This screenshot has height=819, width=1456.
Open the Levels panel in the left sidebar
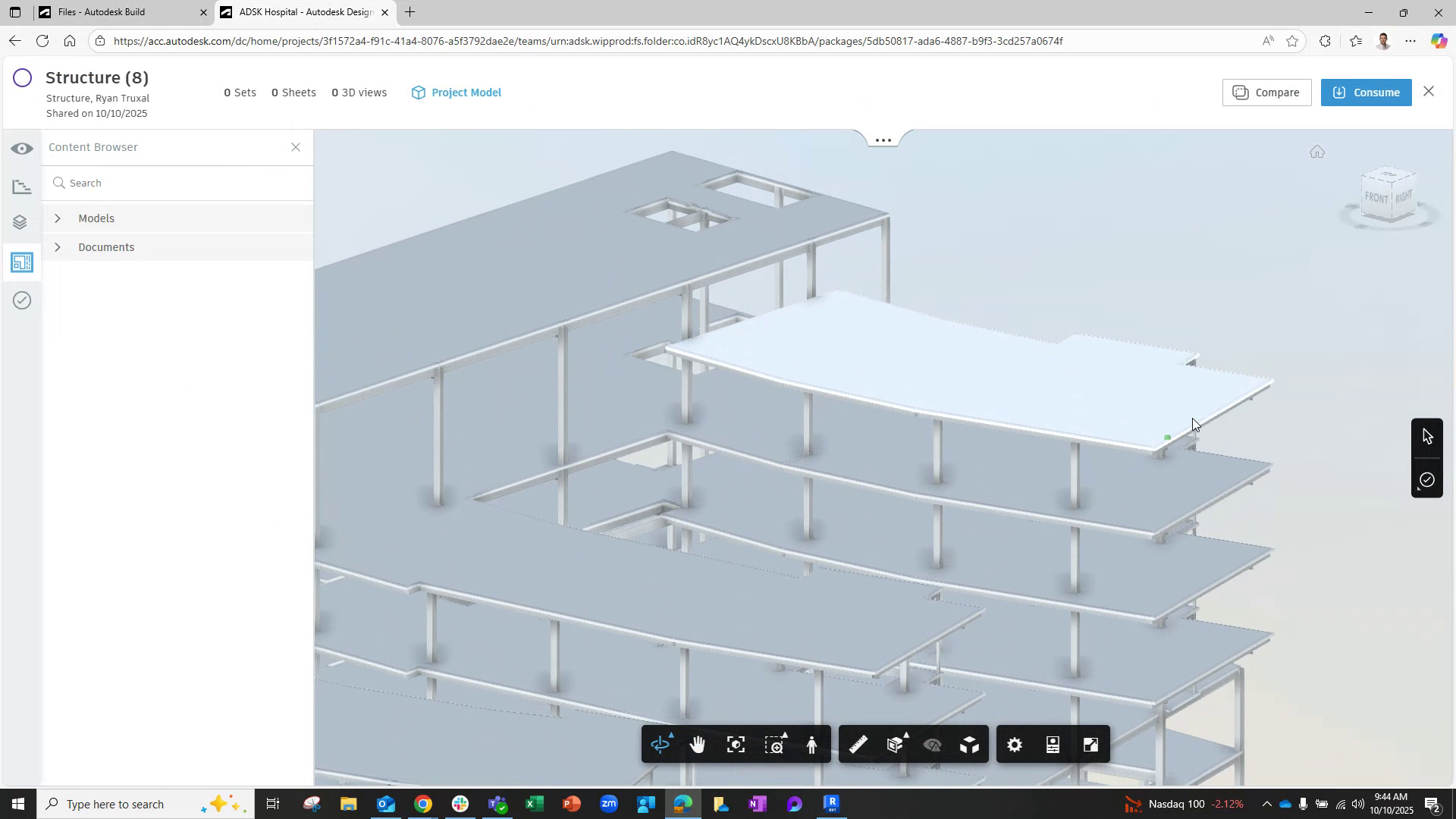[22, 222]
